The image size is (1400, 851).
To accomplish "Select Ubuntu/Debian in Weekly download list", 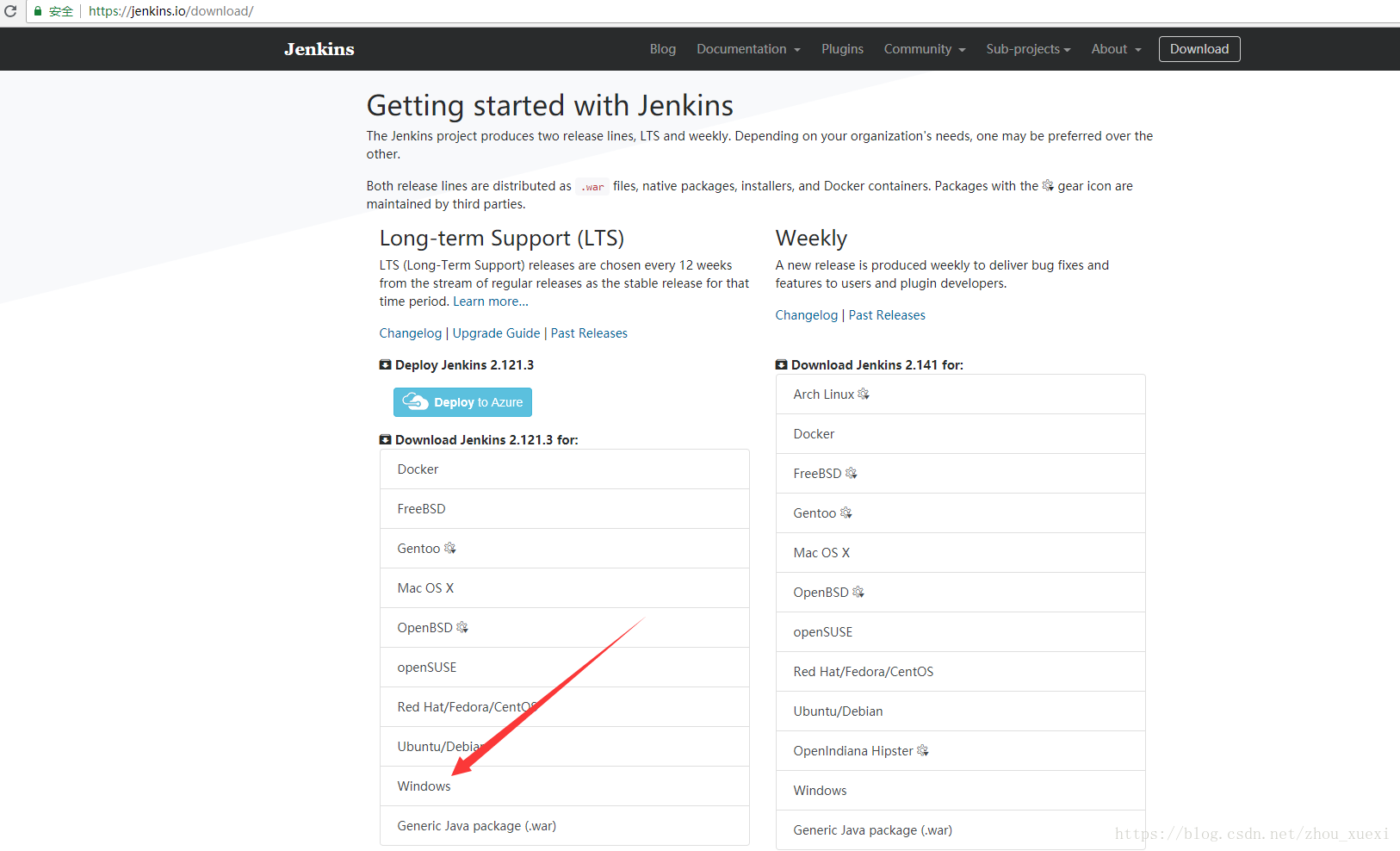I will [961, 711].
